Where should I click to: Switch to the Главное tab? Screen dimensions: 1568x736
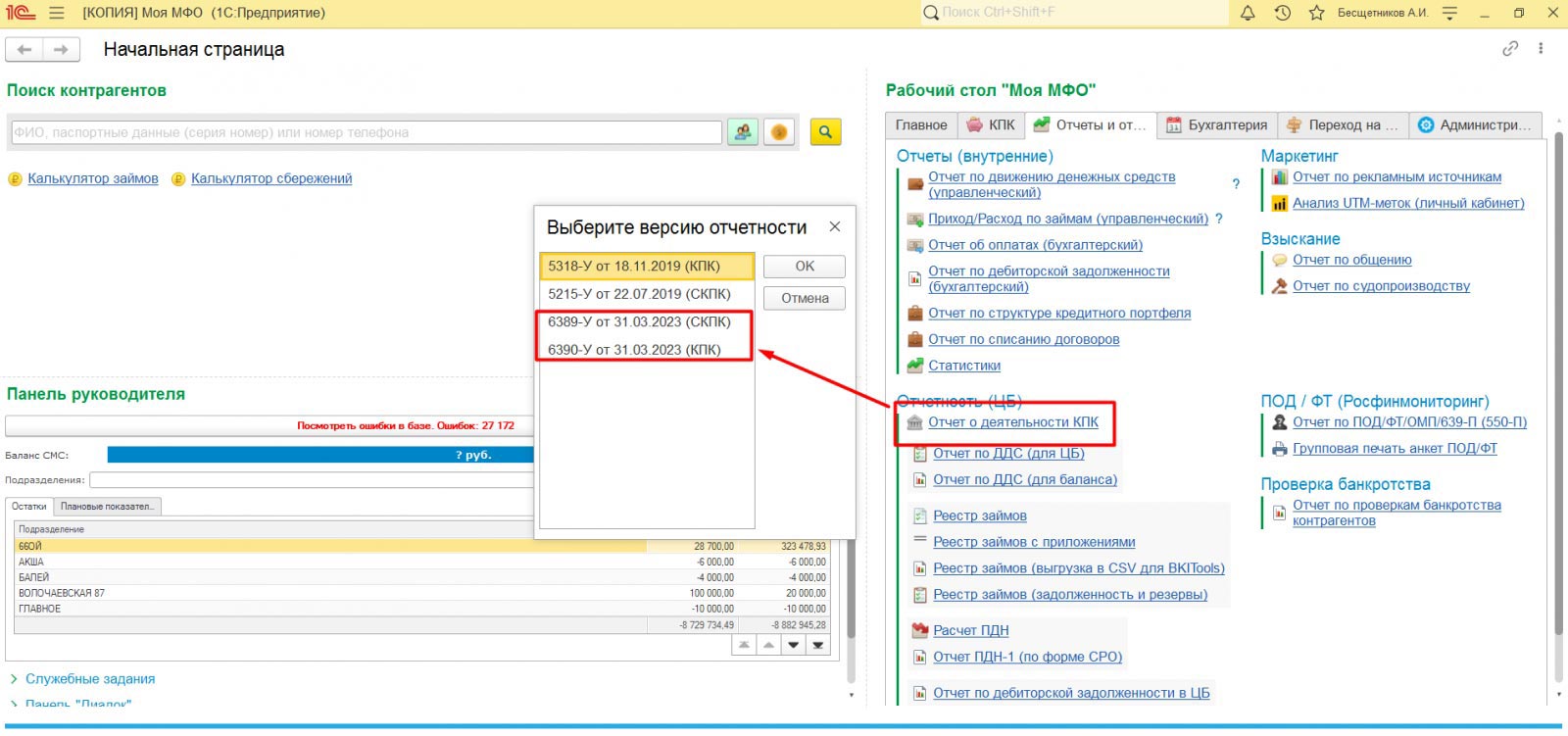click(x=921, y=124)
